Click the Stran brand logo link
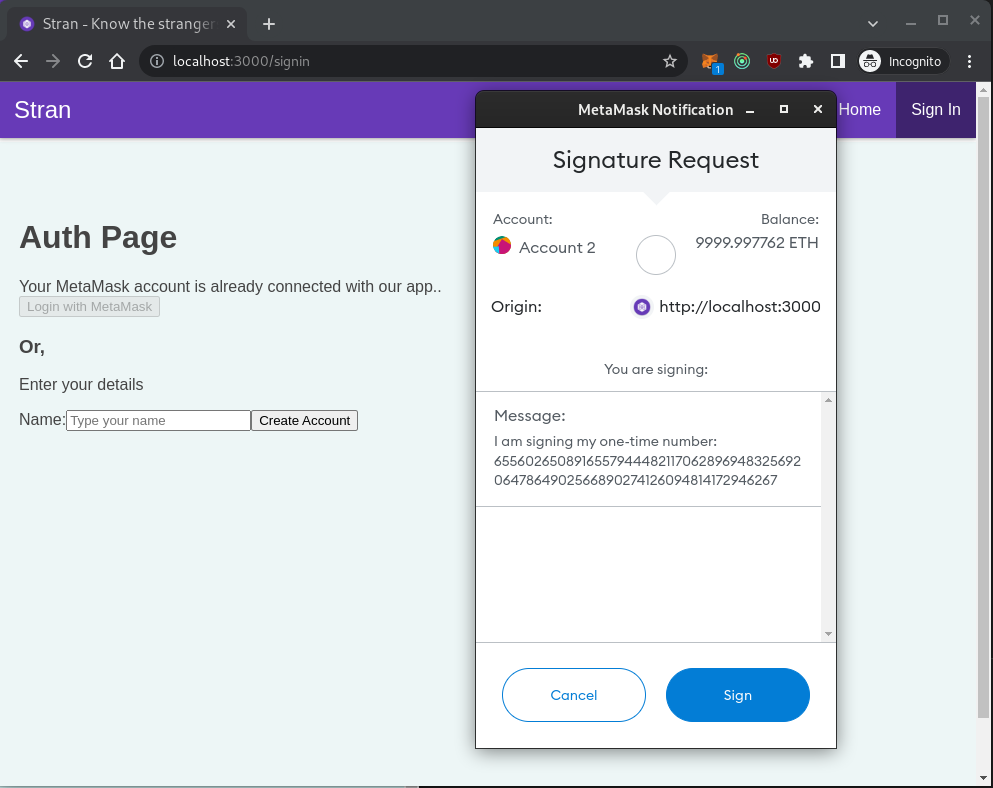993x788 pixels. [x=42, y=110]
